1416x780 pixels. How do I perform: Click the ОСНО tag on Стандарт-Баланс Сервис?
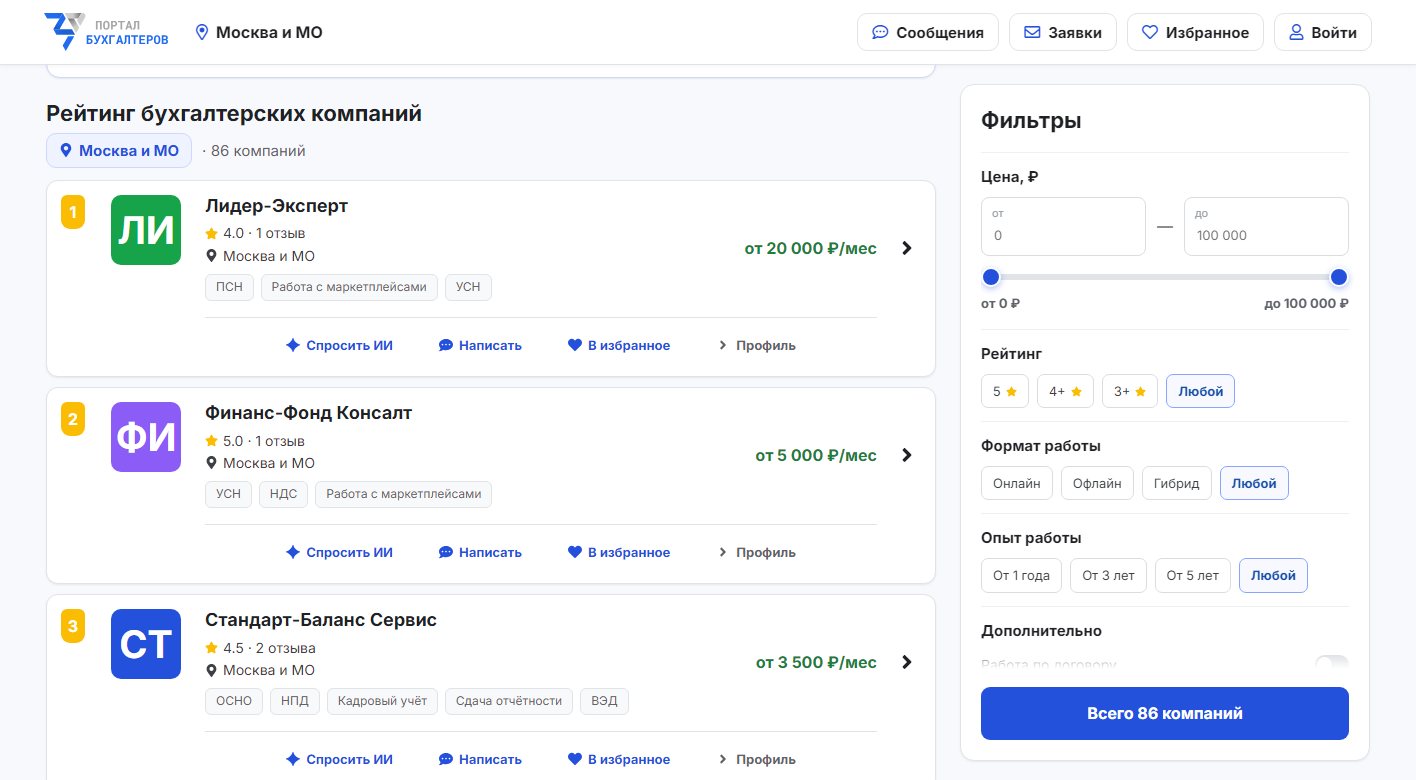pyautogui.click(x=234, y=701)
